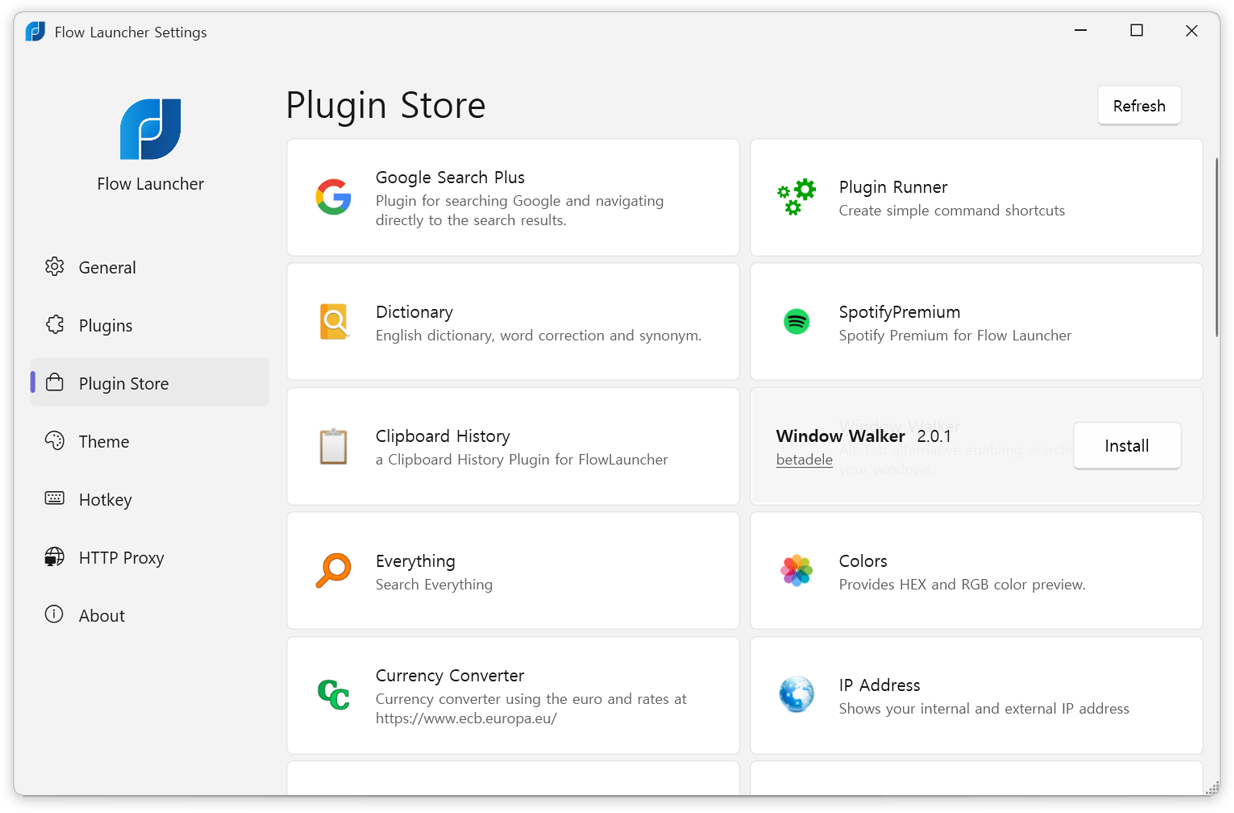1234x813 pixels.
Task: Select the Currency Converter plugin title
Action: click(450, 675)
